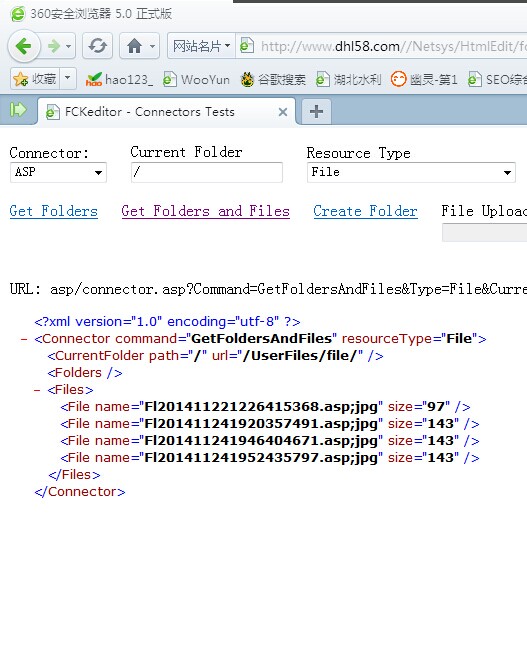This screenshot has width=527, height=646.
Task: Close the FCKeditor Connectors Tests tab
Action: tap(283, 112)
